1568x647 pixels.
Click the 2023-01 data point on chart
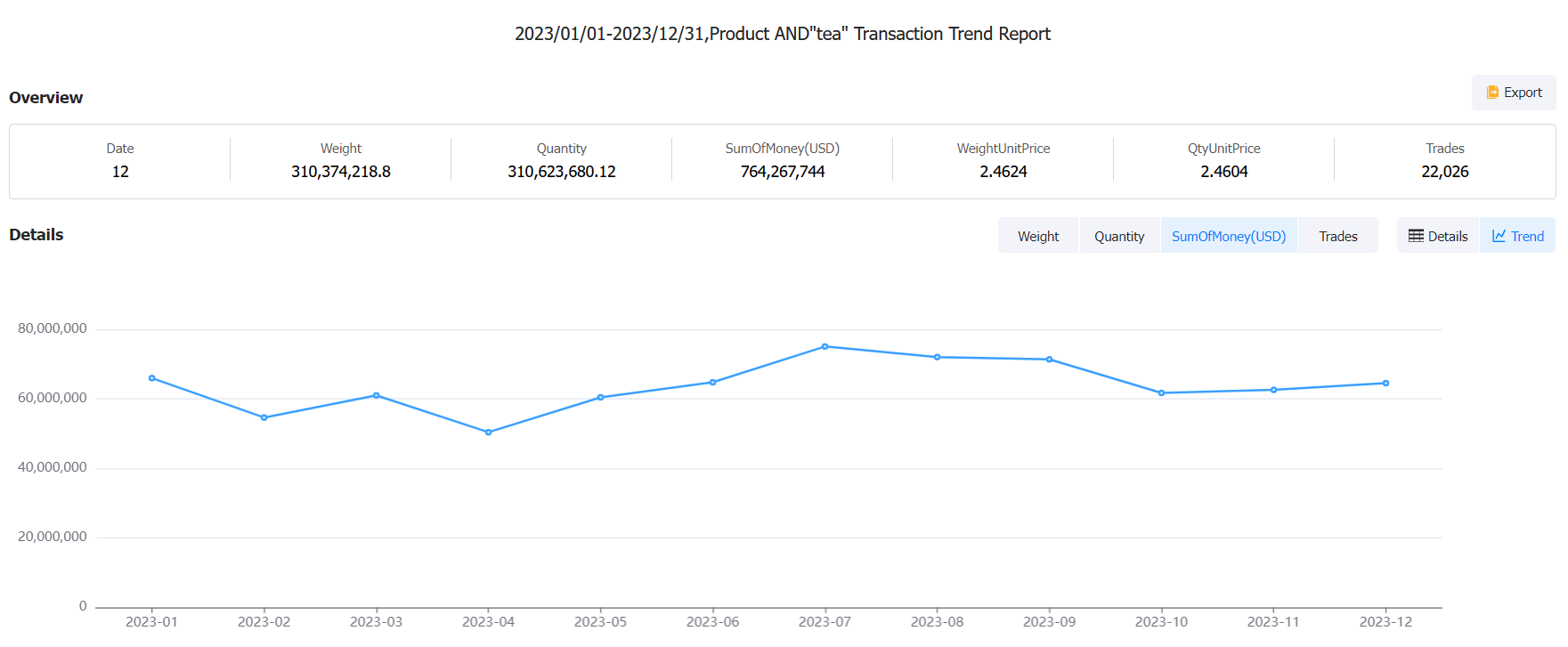(x=152, y=378)
